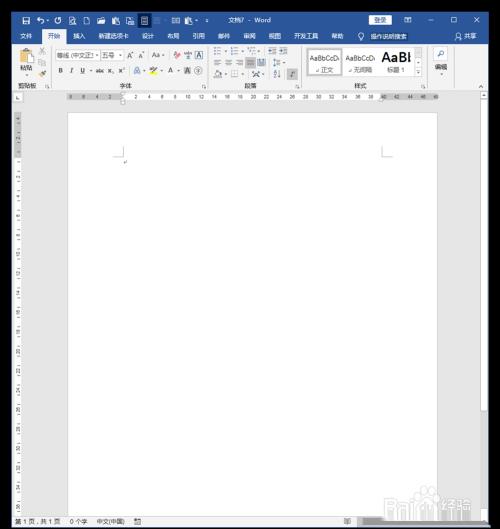Decrease font size with the smaller A
Viewport: 500px width, 529px height.
point(141,55)
